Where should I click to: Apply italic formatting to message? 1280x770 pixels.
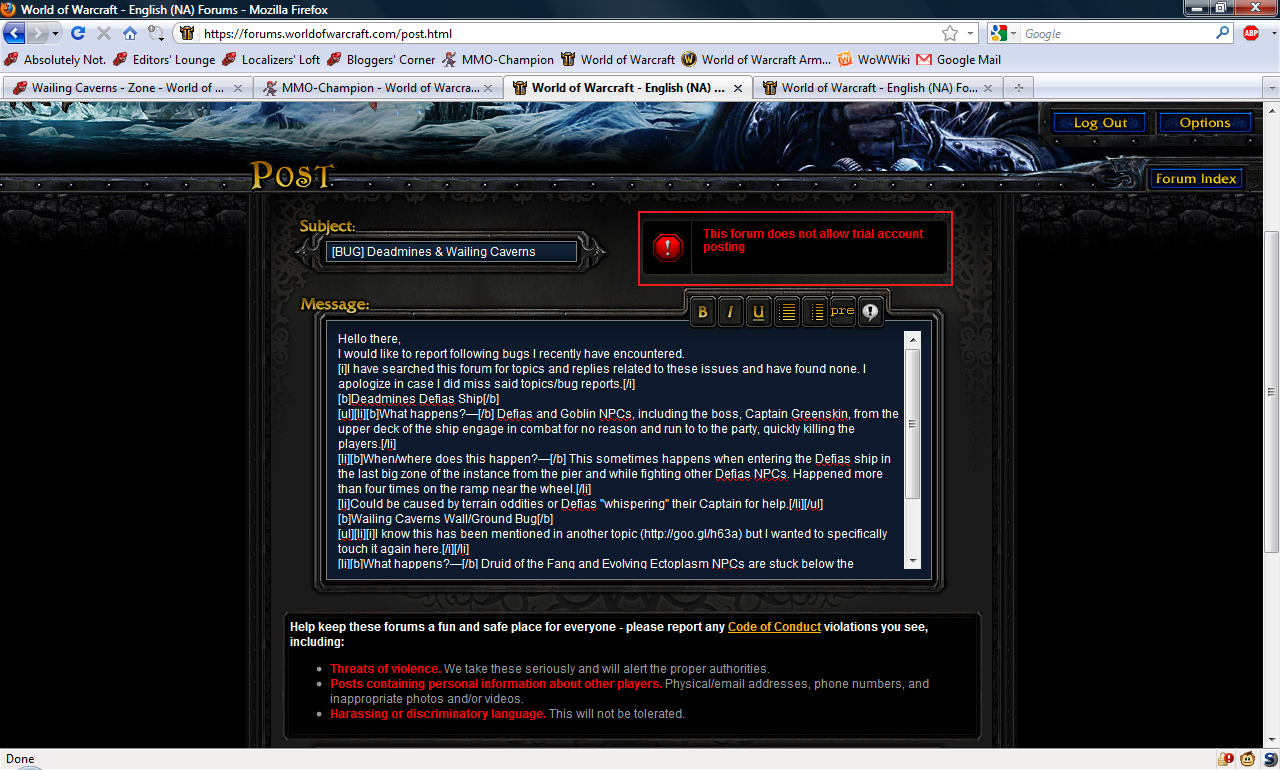730,312
